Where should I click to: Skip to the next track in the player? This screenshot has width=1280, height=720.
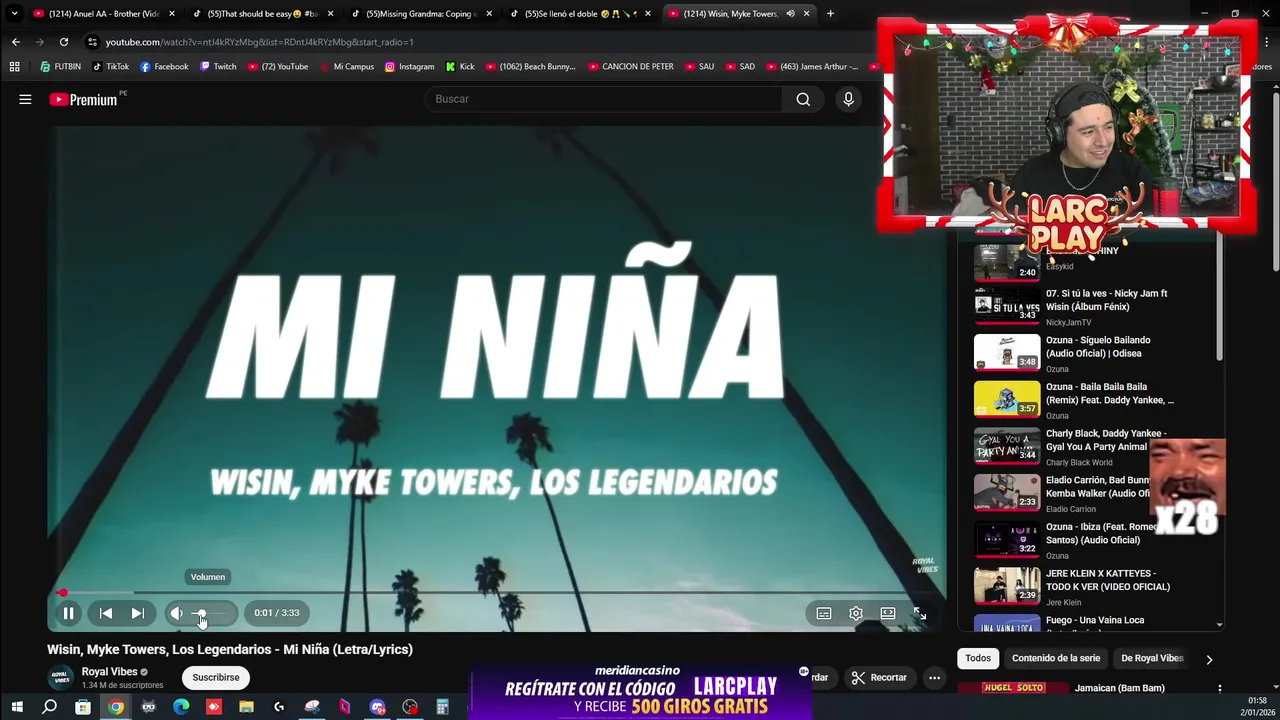click(138, 613)
